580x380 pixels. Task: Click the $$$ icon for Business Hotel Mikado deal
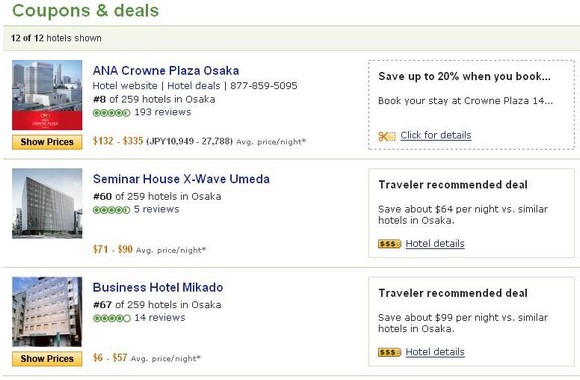[x=390, y=352]
